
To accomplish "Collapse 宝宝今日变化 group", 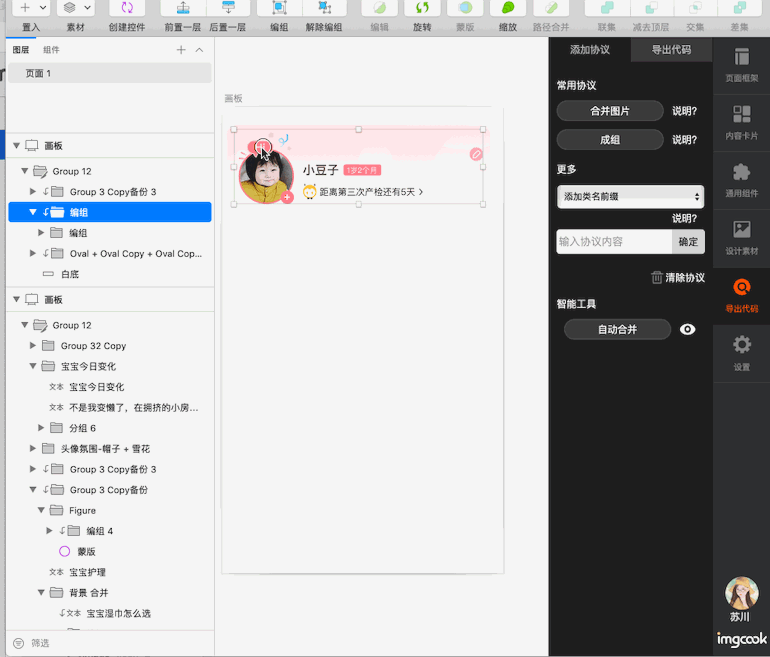I will (x=33, y=366).
